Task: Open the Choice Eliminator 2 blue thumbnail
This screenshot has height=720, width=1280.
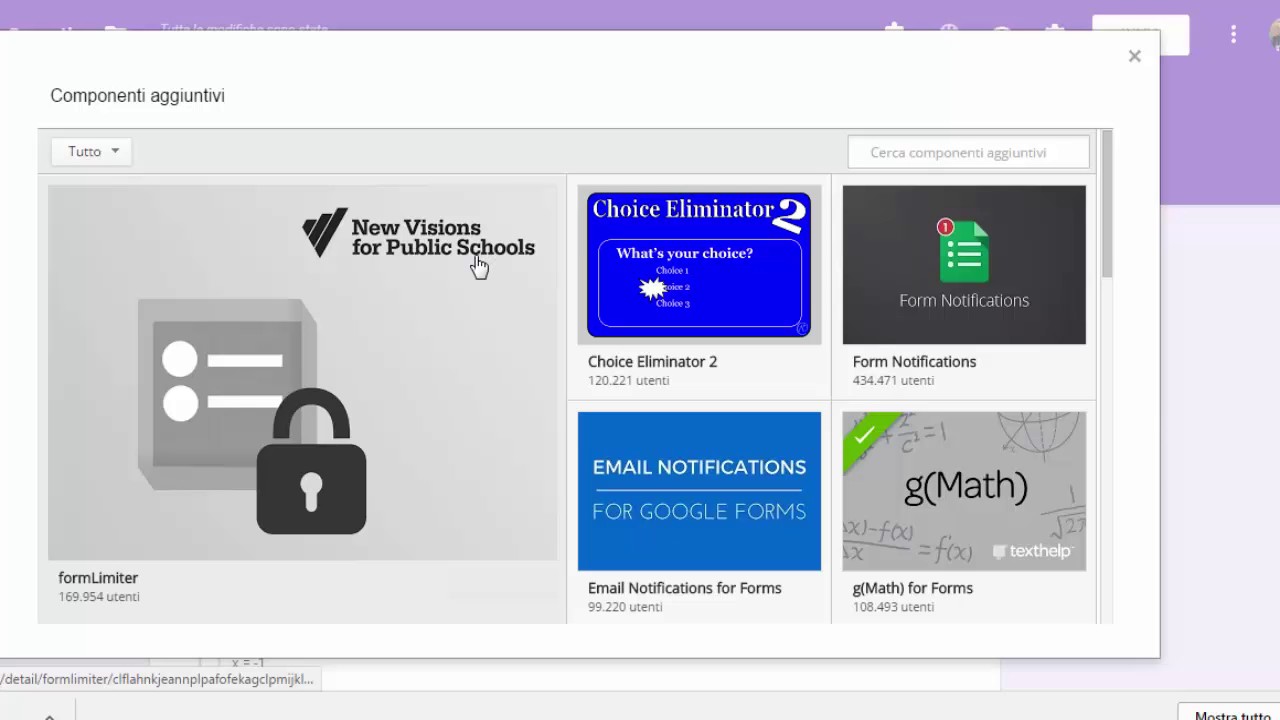Action: pyautogui.click(x=699, y=265)
